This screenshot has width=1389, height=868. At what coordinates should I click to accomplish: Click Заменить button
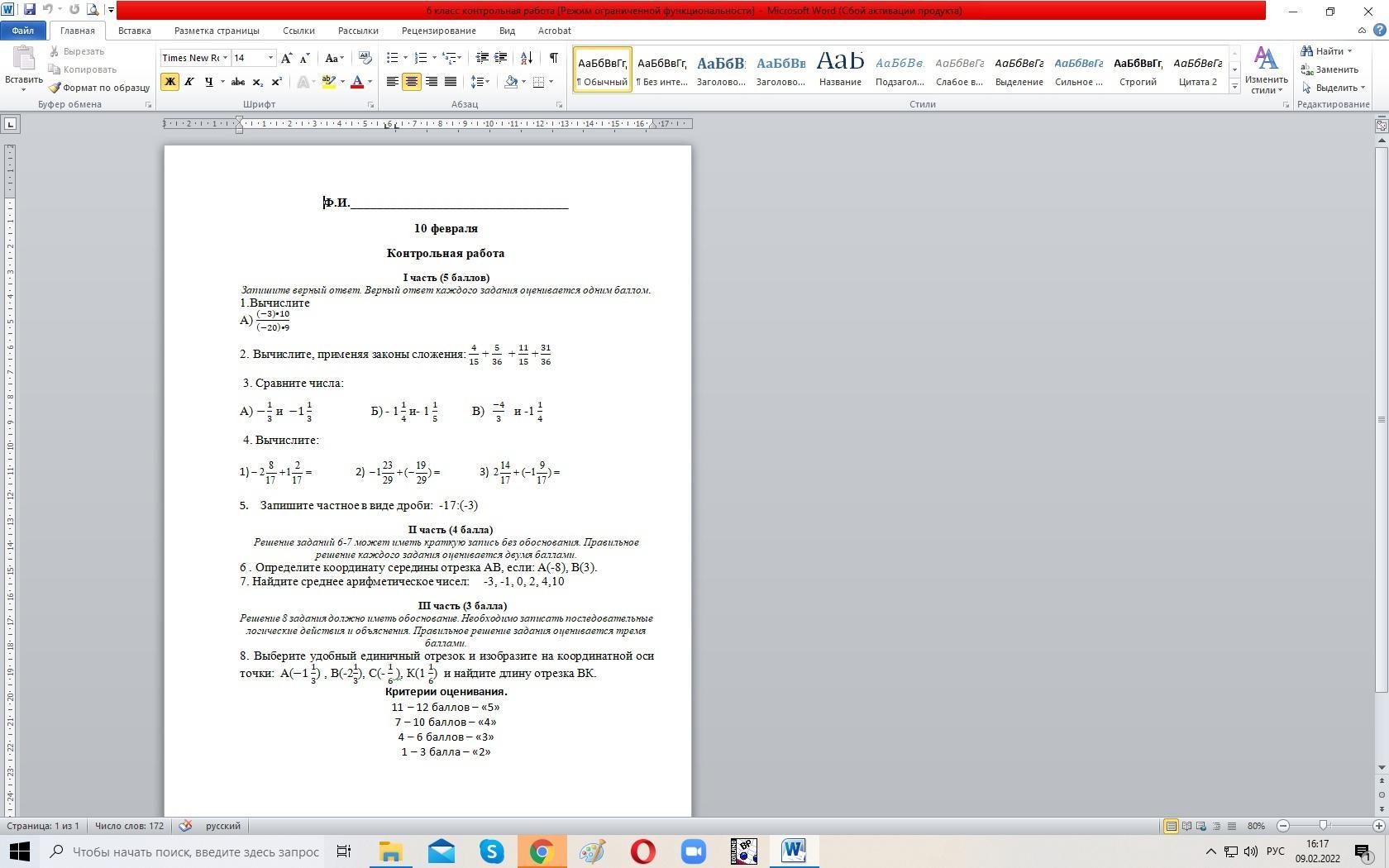1329,69
